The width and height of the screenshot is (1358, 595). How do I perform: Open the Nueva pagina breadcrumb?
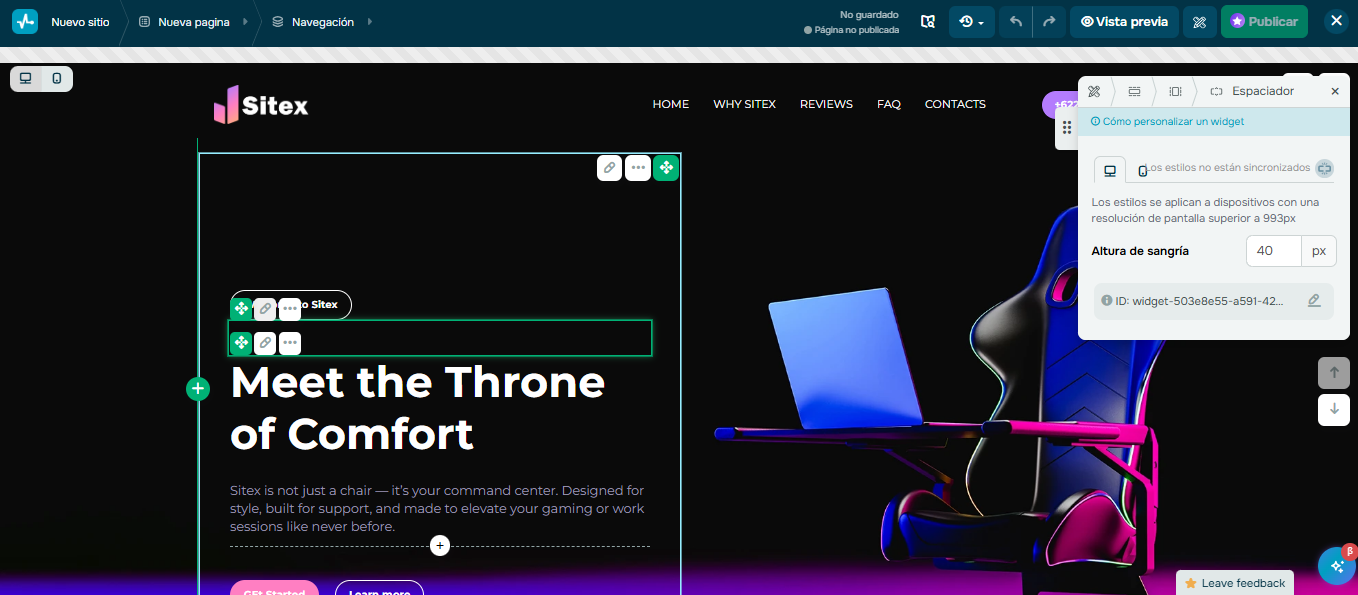(x=184, y=22)
